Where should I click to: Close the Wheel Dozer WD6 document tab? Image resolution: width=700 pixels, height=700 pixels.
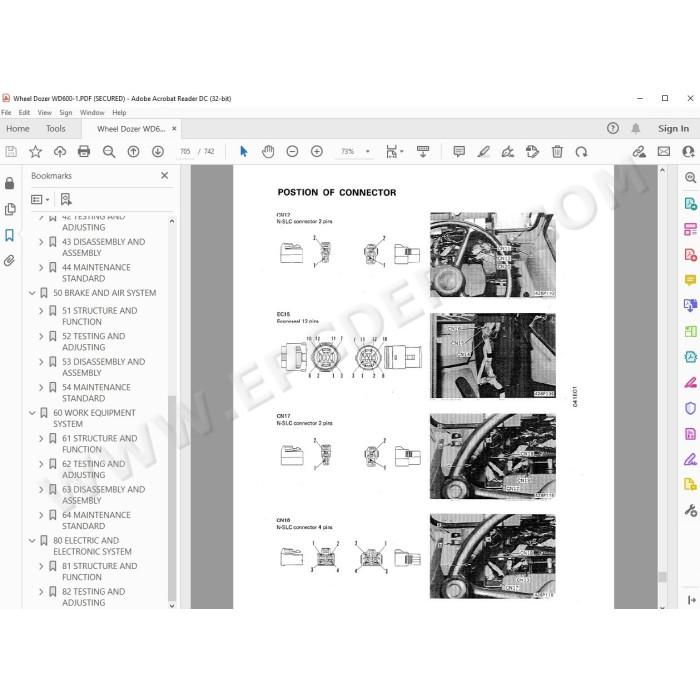click(x=174, y=129)
